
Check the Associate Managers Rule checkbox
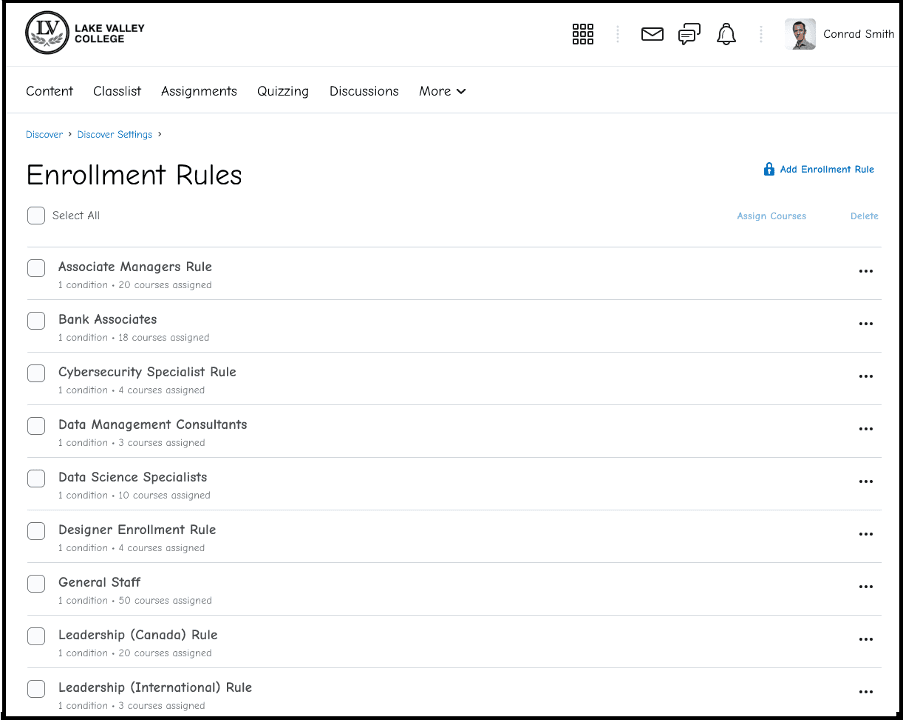(x=36, y=268)
